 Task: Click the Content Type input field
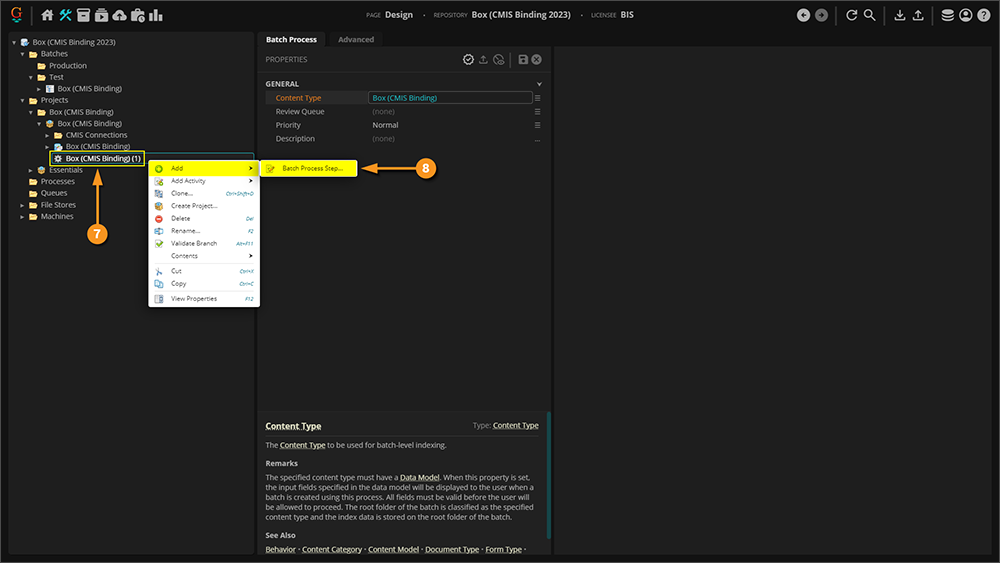(x=449, y=98)
